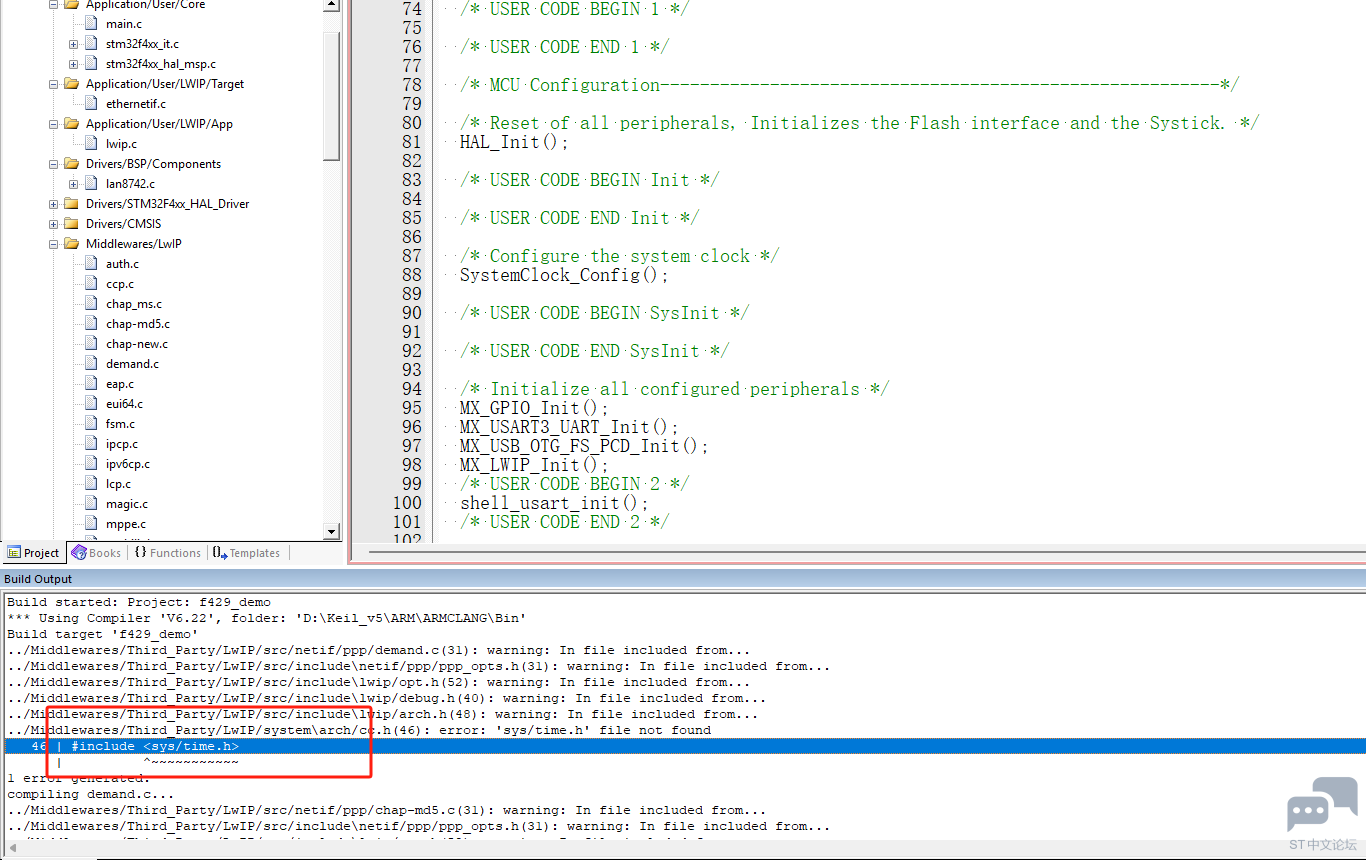Click the folder icon of Application/User/LWIP/Target
The width and height of the screenshot is (1366, 860).
[x=72, y=84]
